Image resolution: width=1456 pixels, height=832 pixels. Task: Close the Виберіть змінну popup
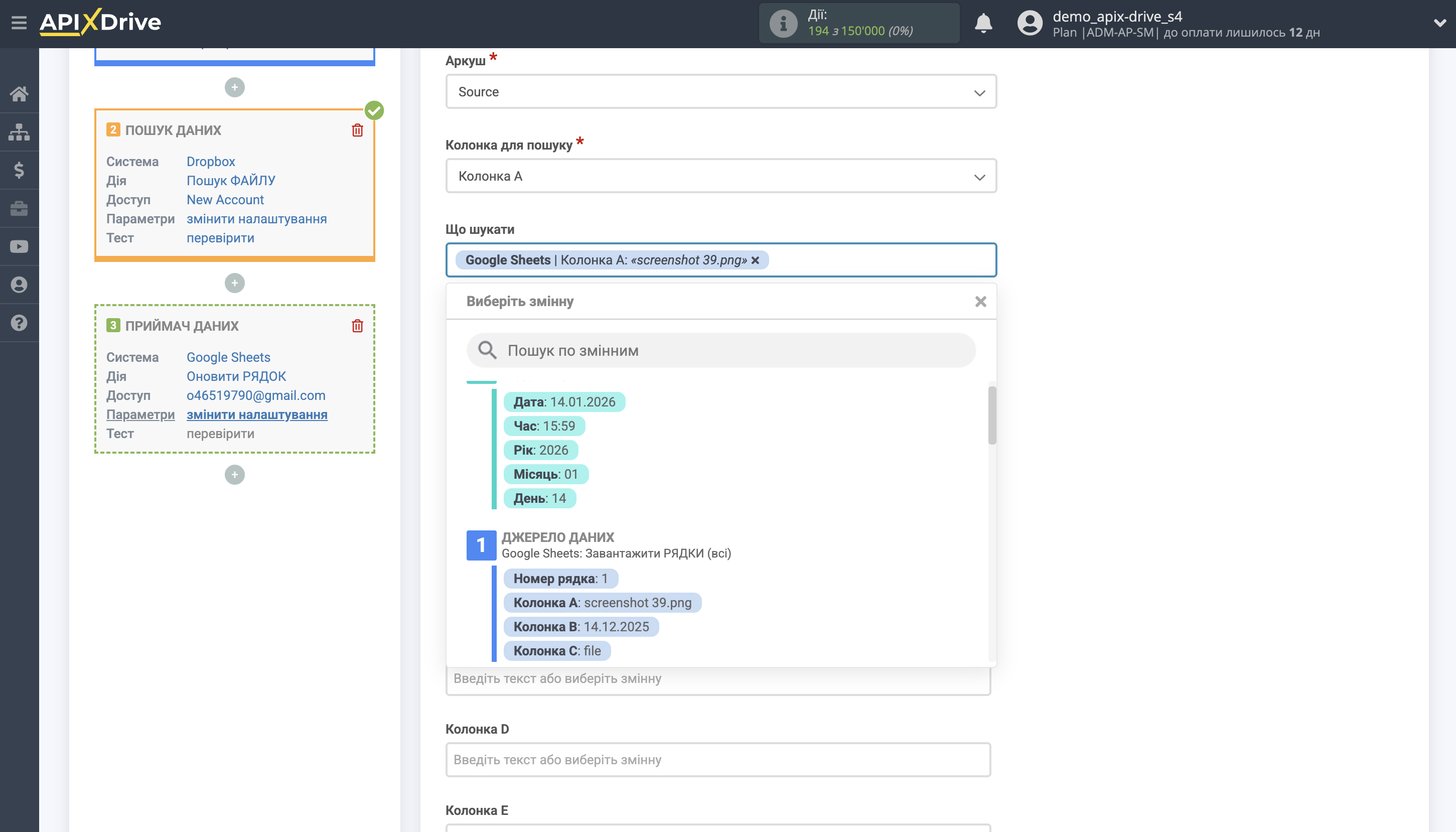[980, 301]
